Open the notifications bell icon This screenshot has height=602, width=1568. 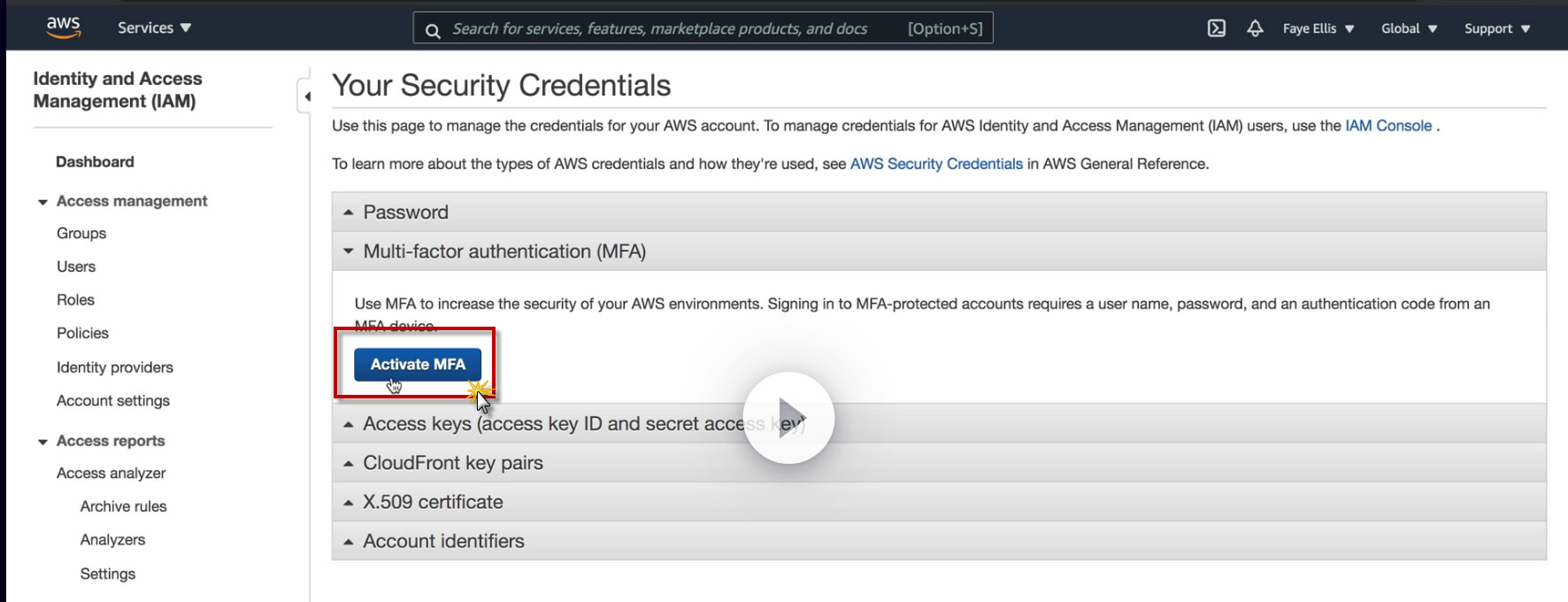click(x=1255, y=28)
